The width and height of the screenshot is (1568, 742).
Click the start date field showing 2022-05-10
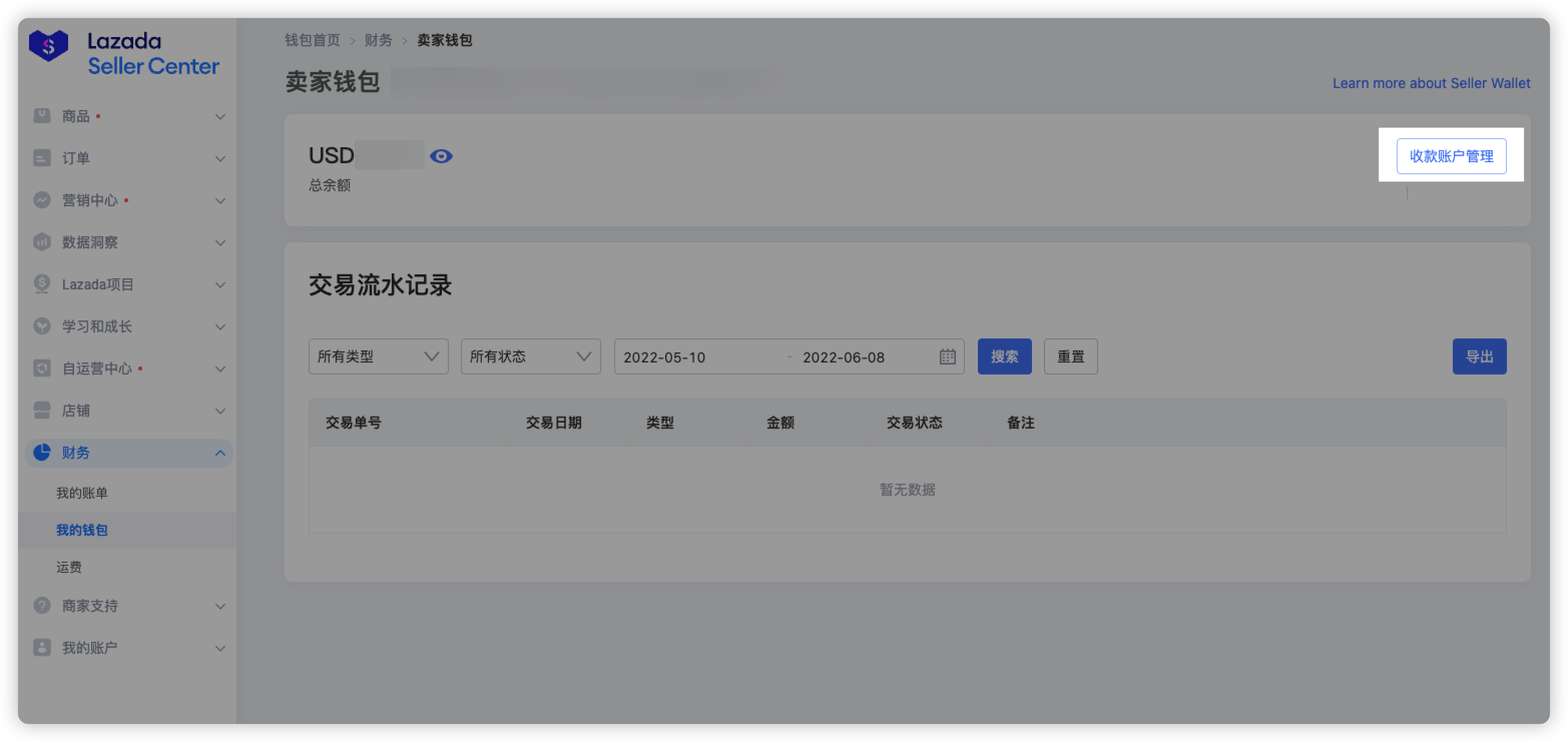663,357
